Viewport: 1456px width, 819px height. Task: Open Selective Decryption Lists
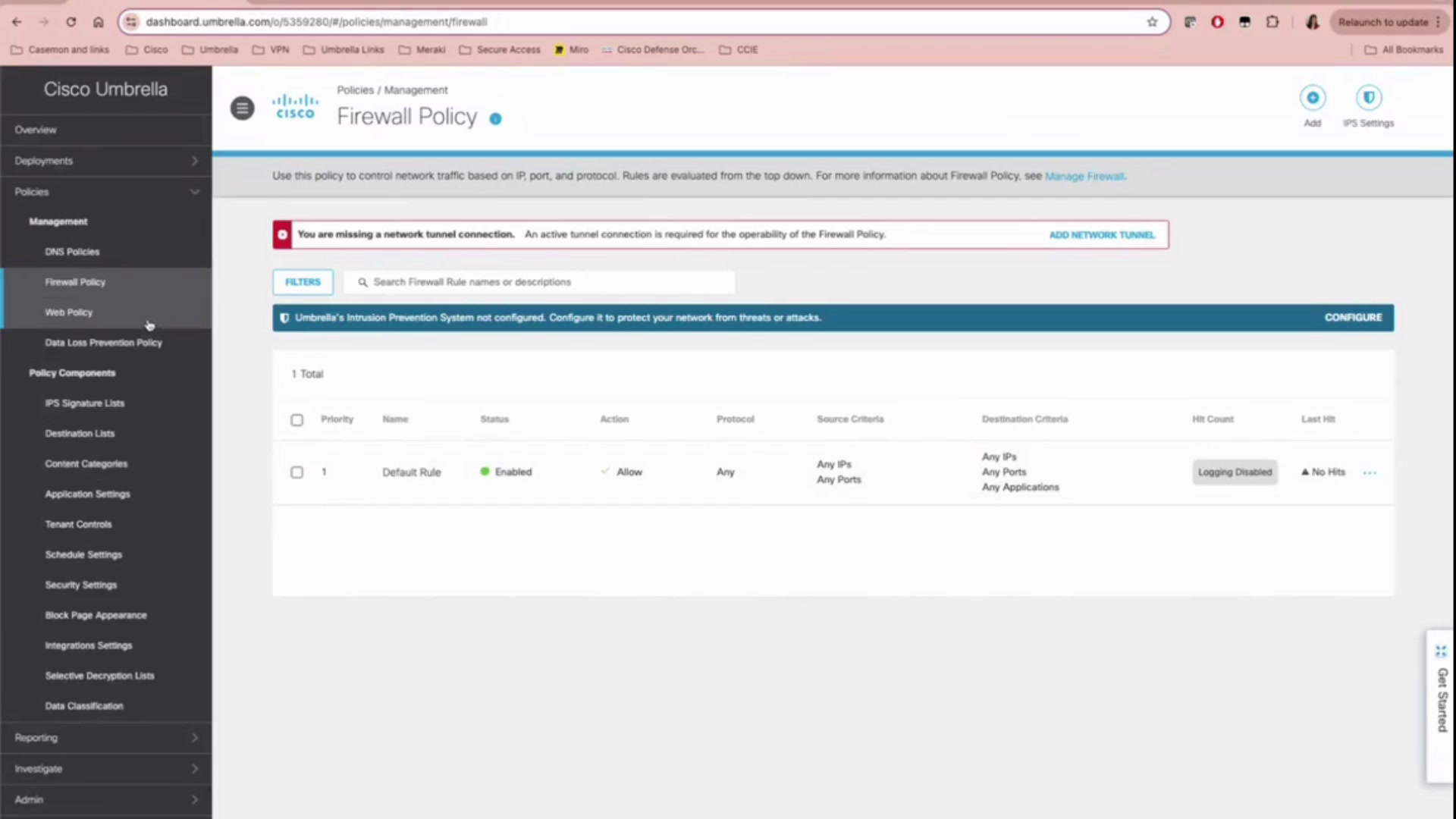click(x=99, y=676)
